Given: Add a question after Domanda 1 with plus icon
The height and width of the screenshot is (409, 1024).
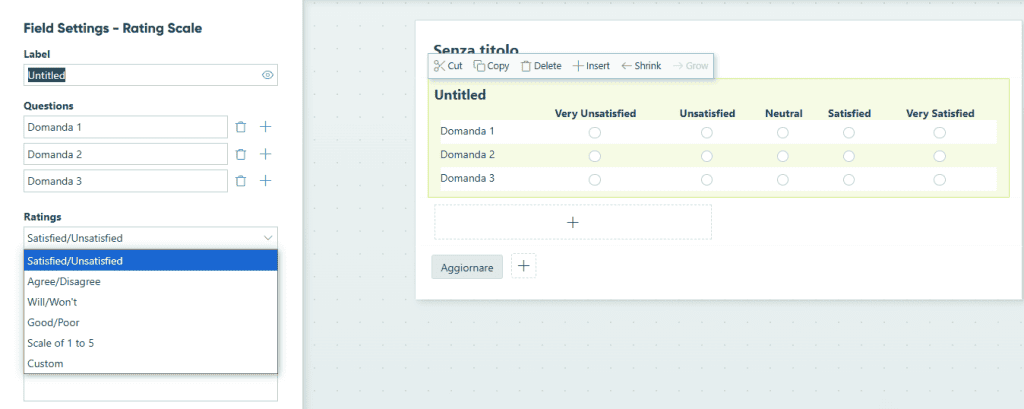Looking at the screenshot, I should coord(265,127).
